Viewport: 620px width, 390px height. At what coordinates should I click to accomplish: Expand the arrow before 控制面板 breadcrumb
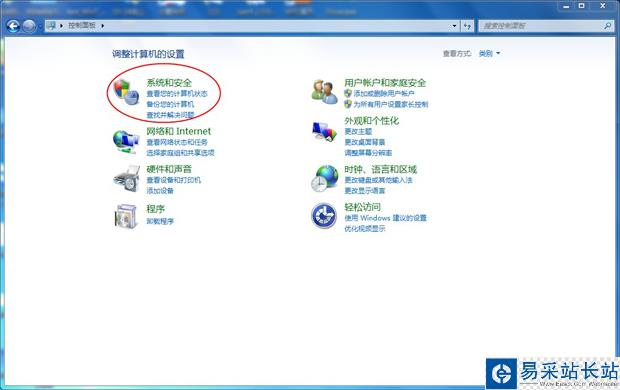[61, 26]
